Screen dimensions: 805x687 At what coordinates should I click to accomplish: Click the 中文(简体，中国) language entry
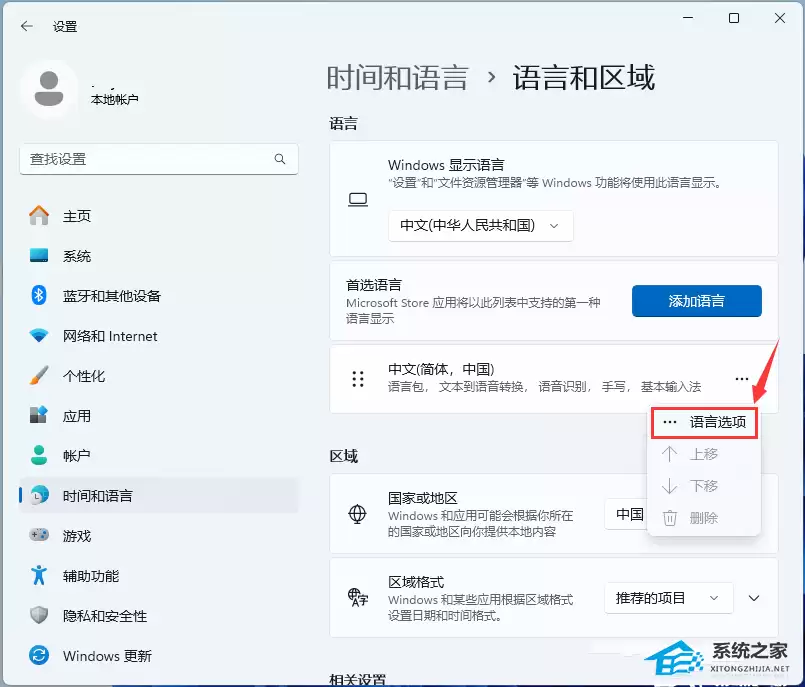coord(553,379)
